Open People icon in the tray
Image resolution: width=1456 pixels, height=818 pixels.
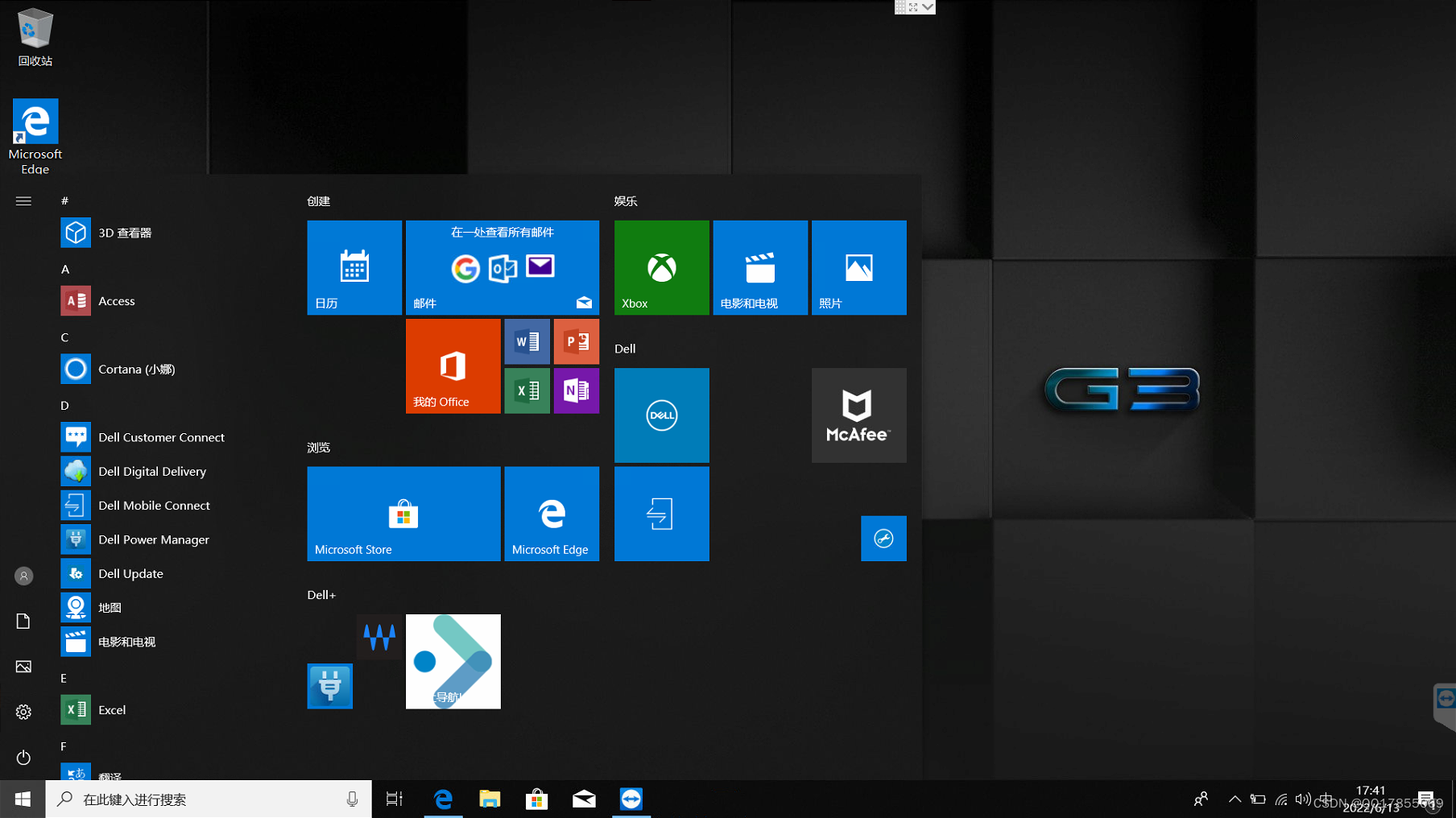(x=1201, y=799)
